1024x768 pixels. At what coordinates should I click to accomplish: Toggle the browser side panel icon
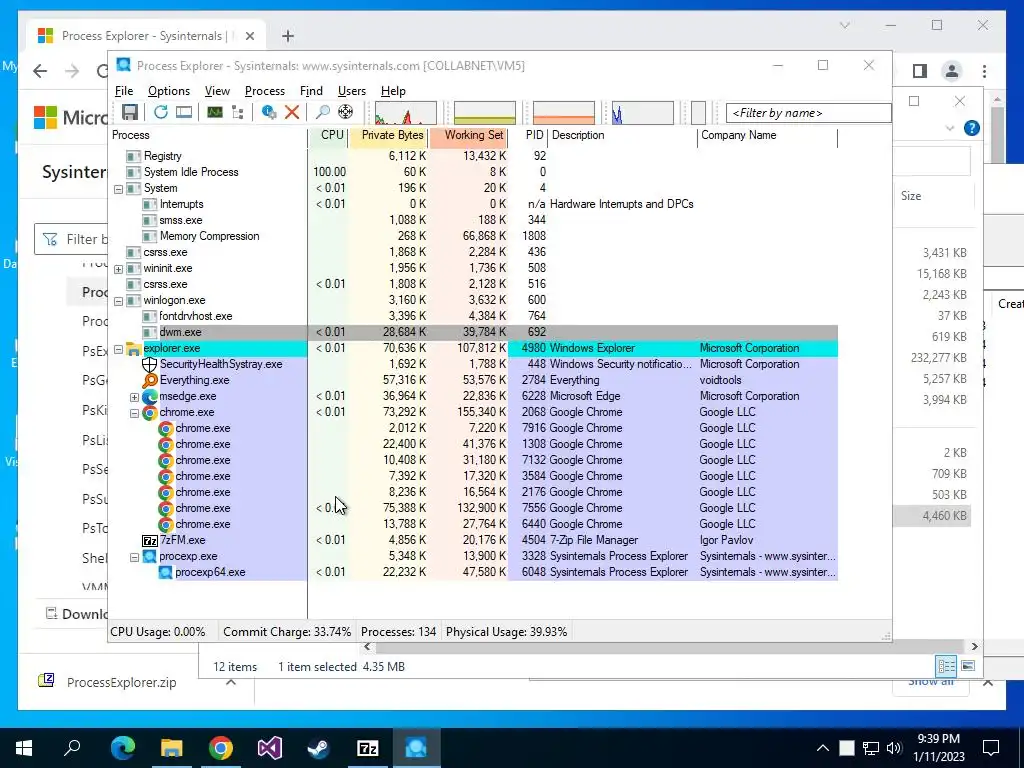tap(920, 71)
